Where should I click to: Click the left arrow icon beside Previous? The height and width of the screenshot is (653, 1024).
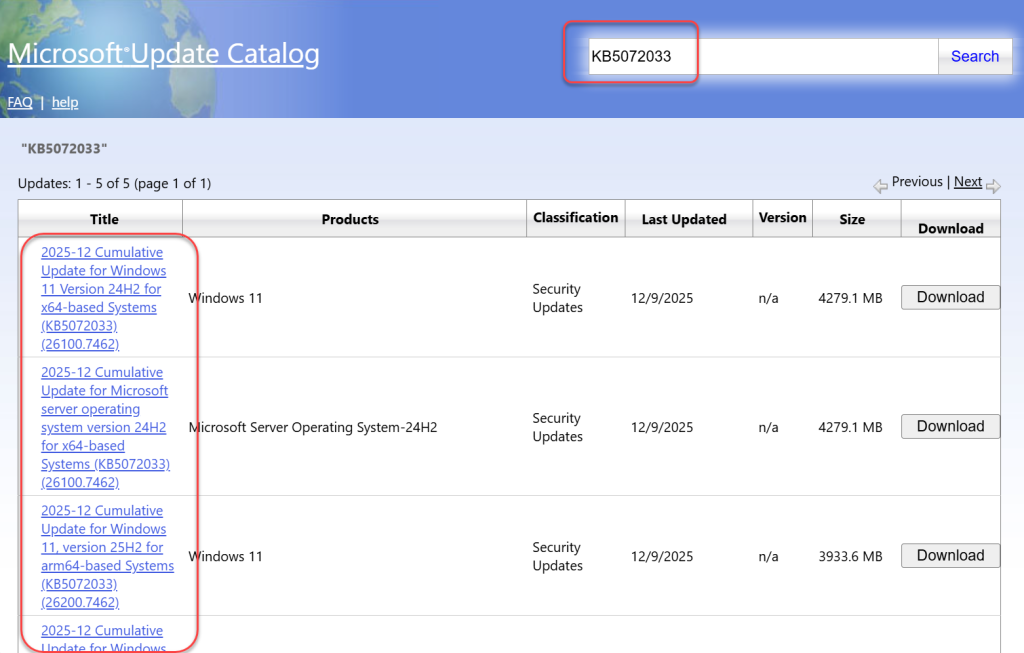point(880,186)
